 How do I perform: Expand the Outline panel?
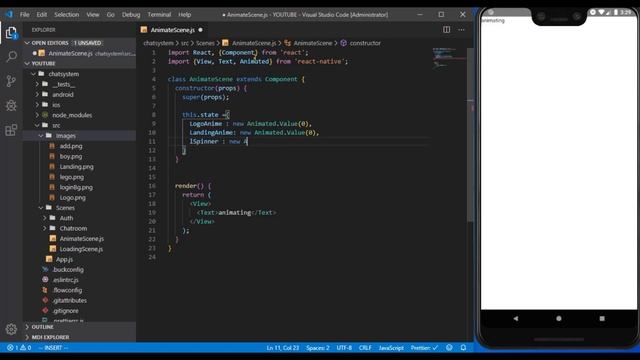point(80,327)
